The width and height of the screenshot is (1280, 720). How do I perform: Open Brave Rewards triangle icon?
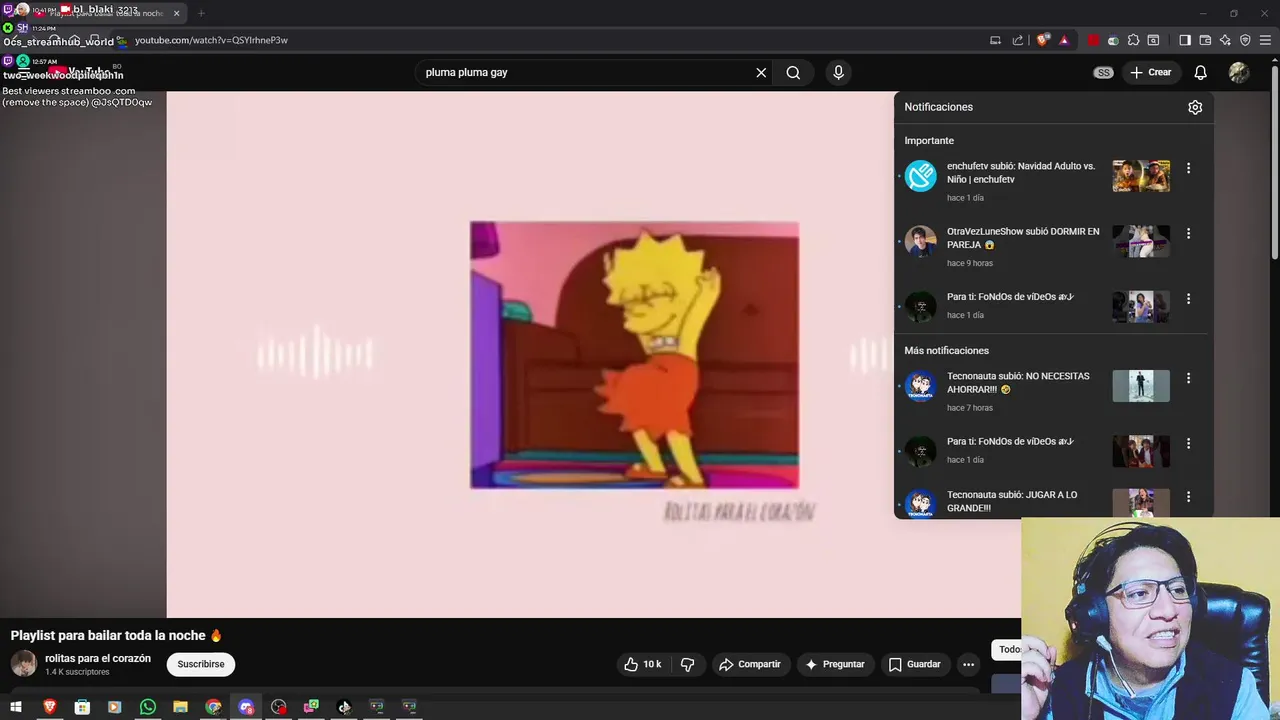(x=1064, y=40)
